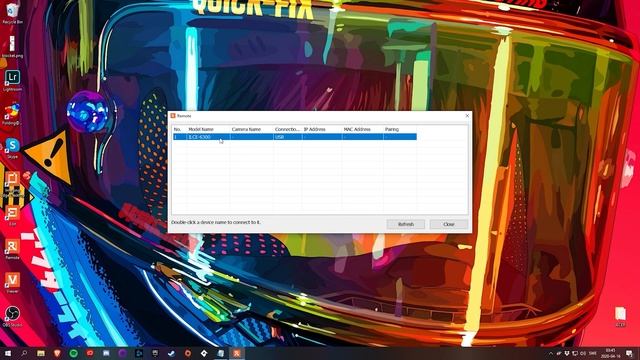Click the red chat bubble taskbar icon

click(x=90, y=353)
